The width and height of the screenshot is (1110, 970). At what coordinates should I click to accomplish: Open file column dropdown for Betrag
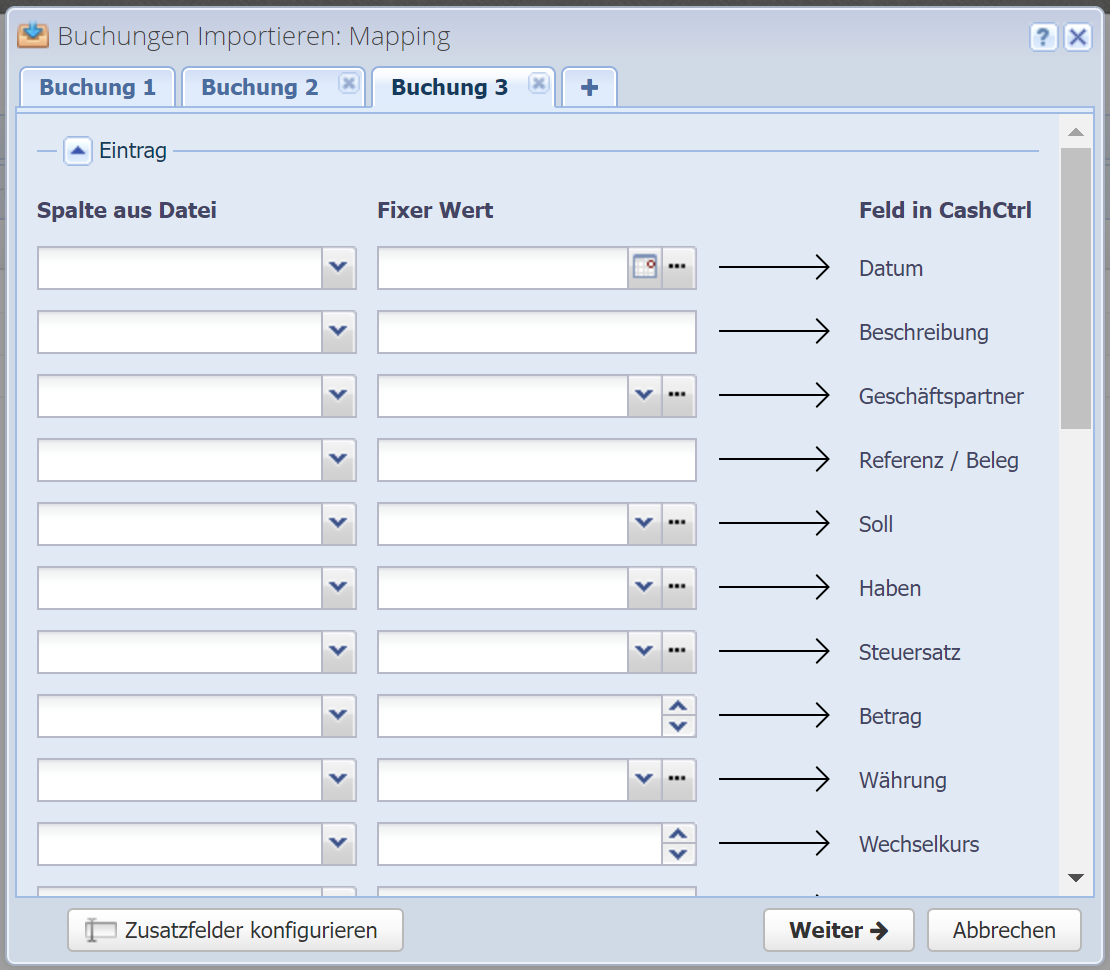click(x=338, y=716)
